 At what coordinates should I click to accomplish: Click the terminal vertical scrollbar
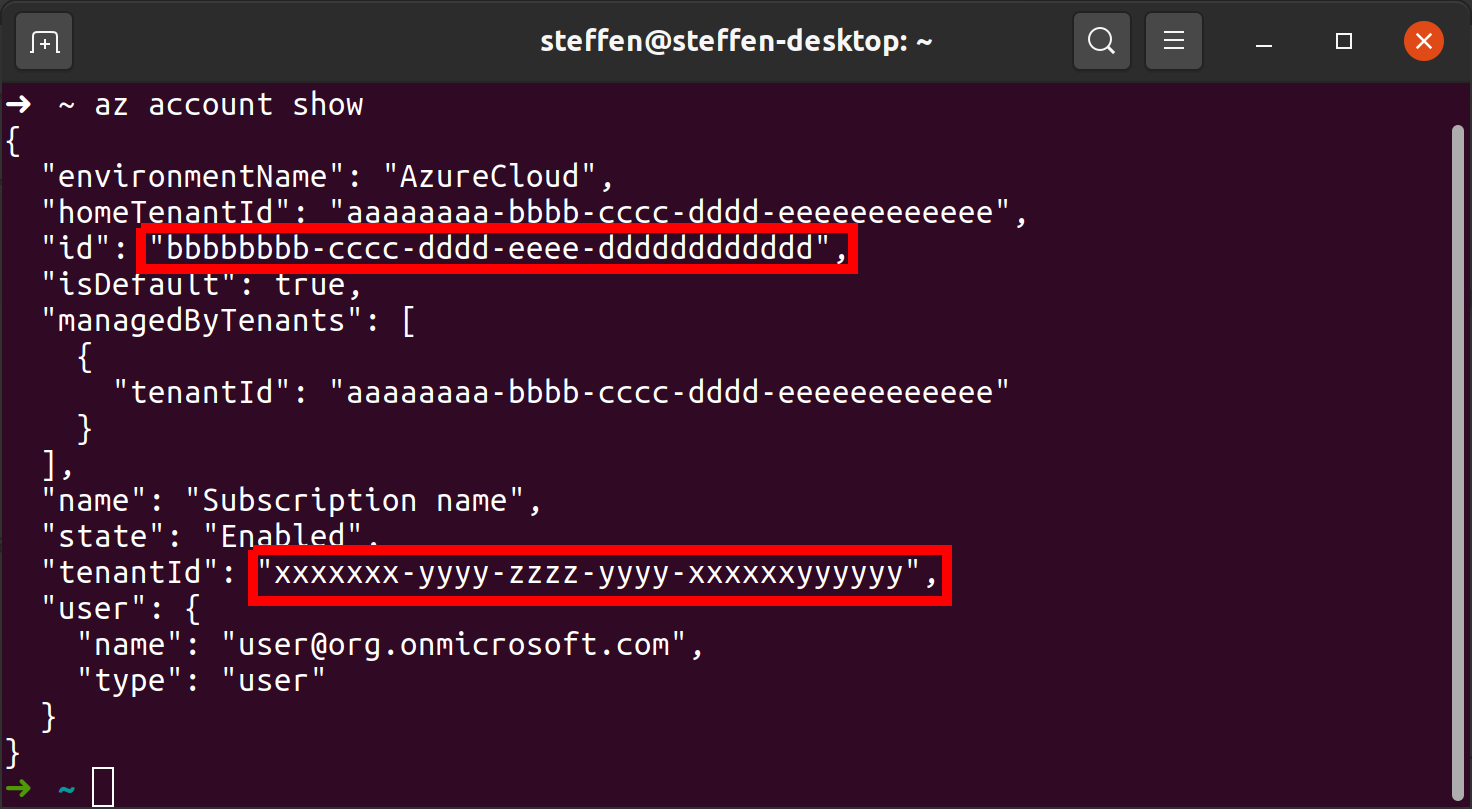(1458, 450)
